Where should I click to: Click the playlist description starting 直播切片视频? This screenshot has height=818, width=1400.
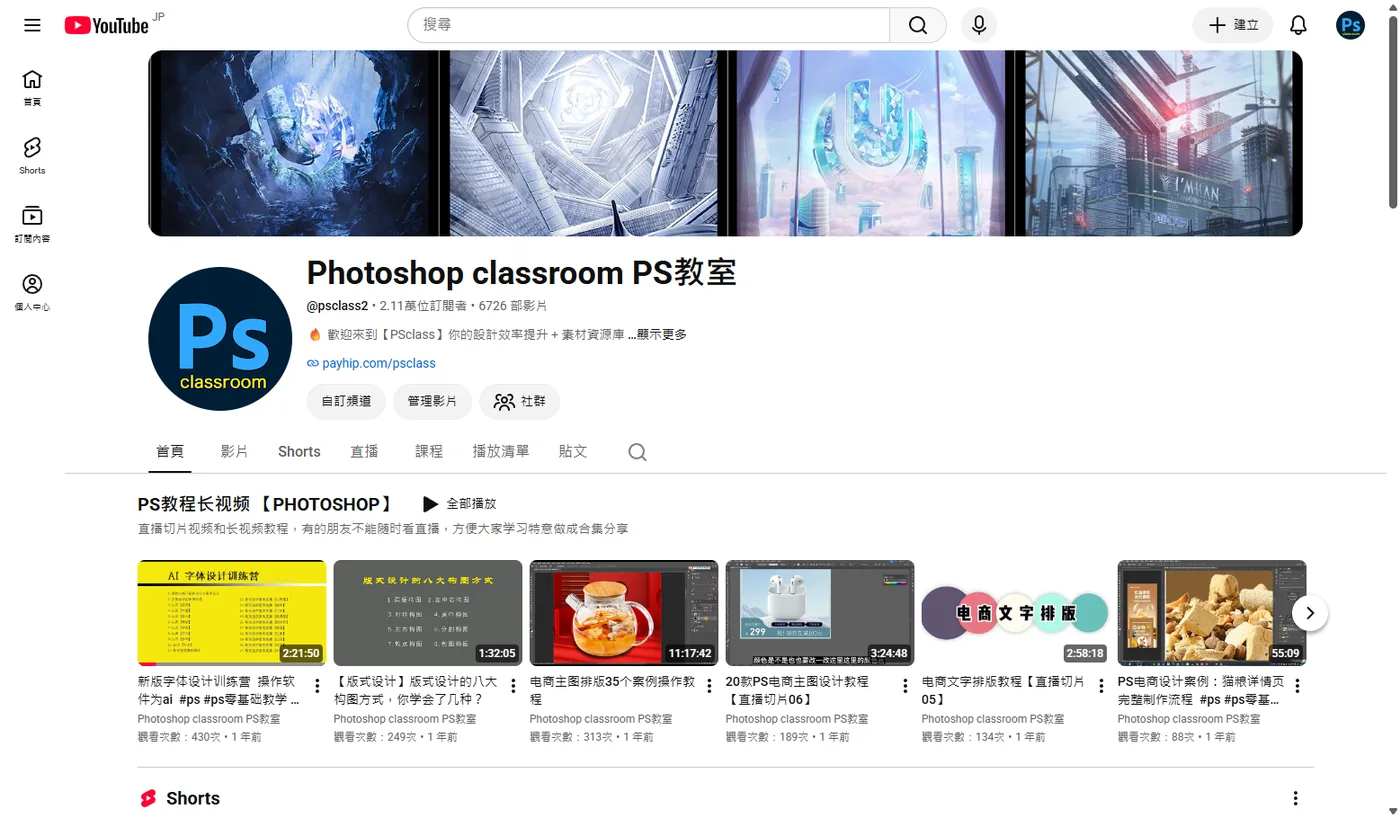[383, 528]
